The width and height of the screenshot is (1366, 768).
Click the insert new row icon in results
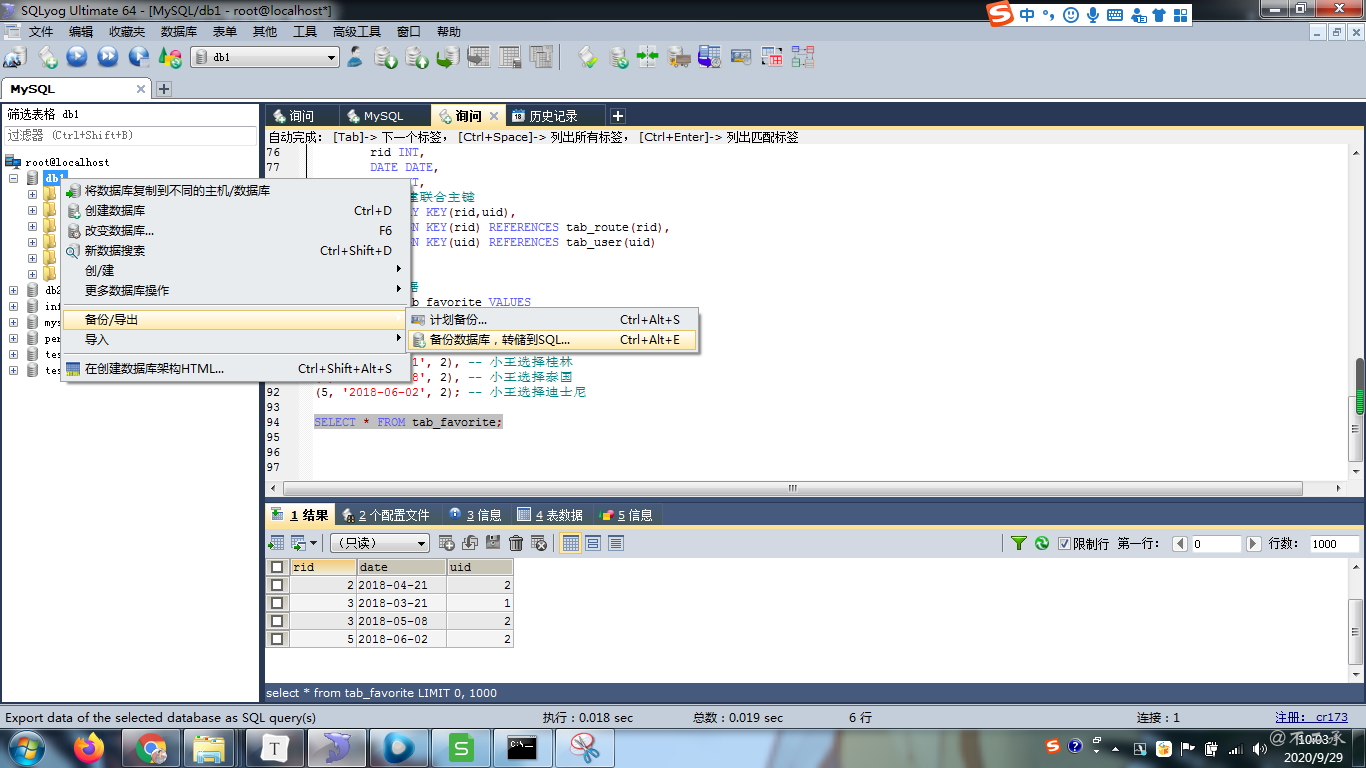pyautogui.click(x=447, y=543)
